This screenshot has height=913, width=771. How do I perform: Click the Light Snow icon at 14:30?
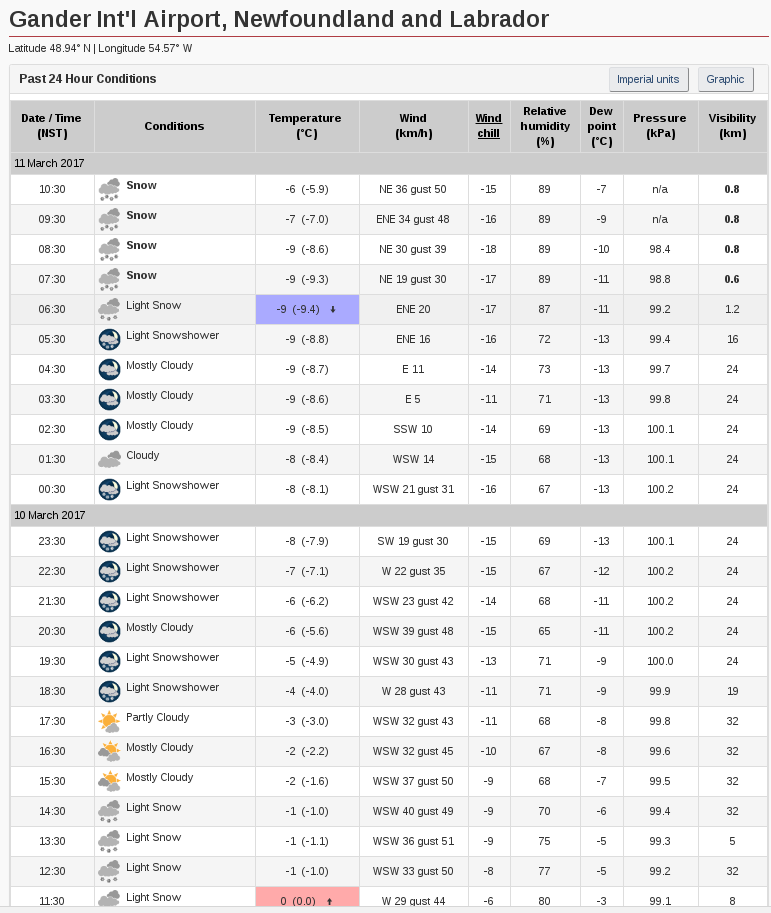(x=109, y=812)
